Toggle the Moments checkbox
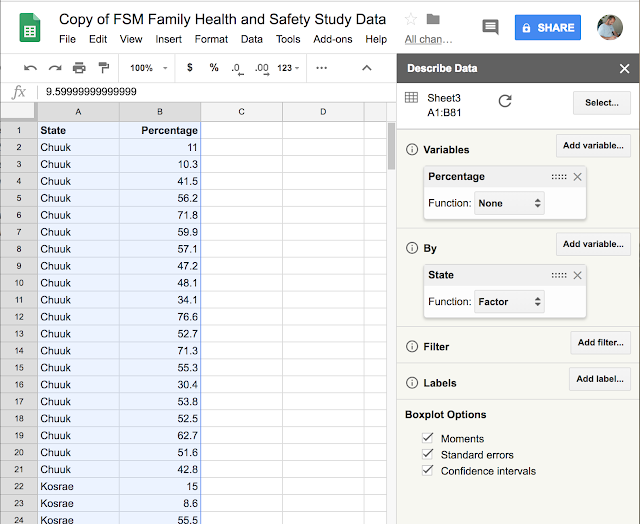The height and width of the screenshot is (524, 640). (428, 438)
